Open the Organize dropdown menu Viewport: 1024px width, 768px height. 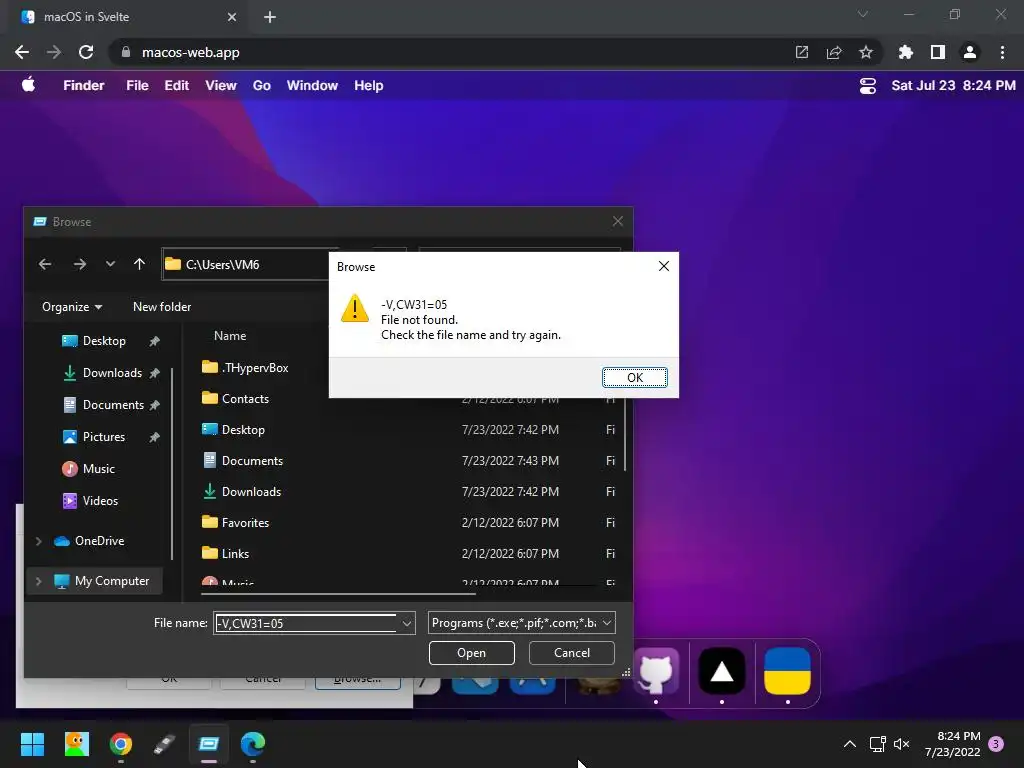(72, 307)
